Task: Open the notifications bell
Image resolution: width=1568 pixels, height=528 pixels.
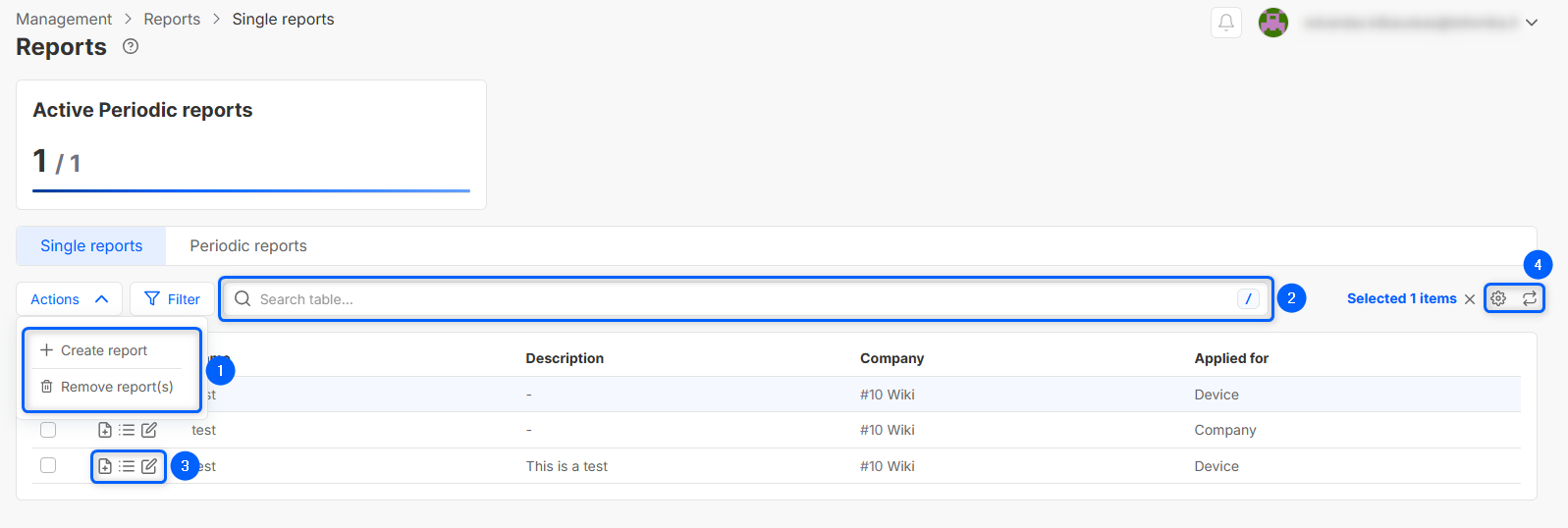Action: [1226, 23]
